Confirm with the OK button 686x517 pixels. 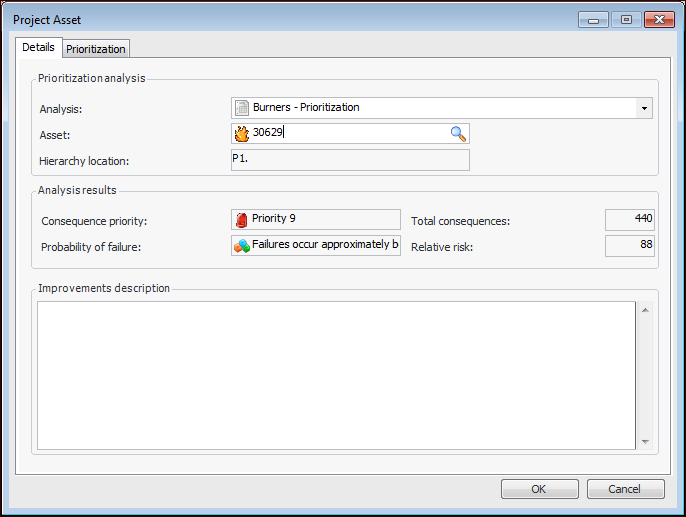(539, 489)
